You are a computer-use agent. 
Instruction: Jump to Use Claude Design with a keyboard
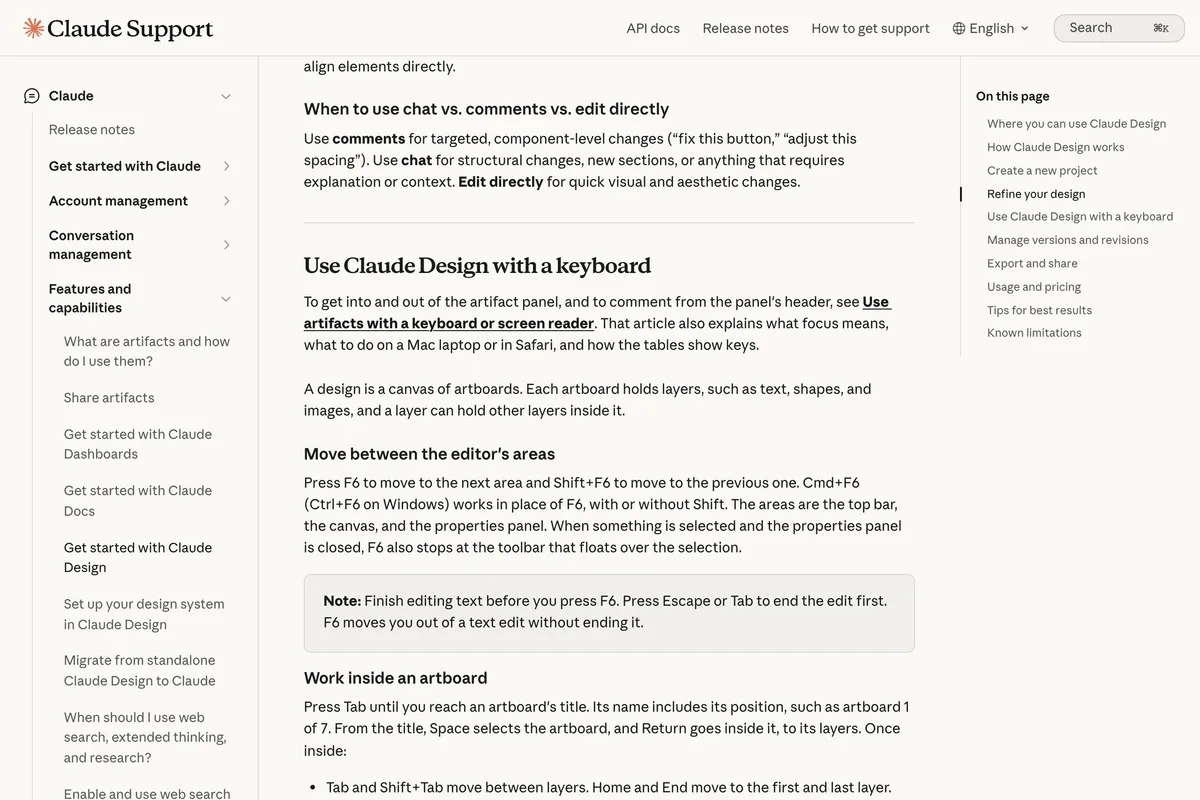(x=1080, y=217)
